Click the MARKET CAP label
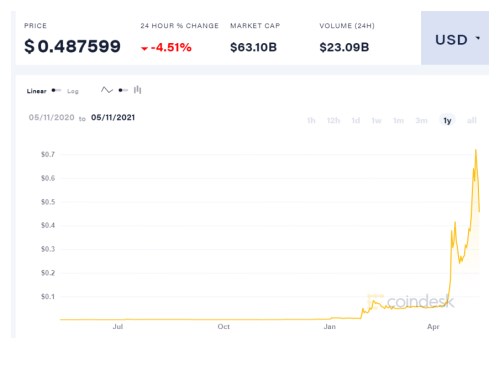Image resolution: width=500 pixels, height=371 pixels. (255, 26)
